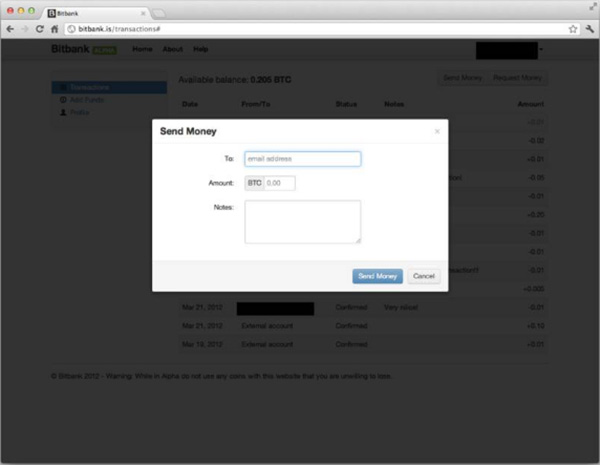
Task: Open Profile in the sidebar
Action: click(80, 112)
